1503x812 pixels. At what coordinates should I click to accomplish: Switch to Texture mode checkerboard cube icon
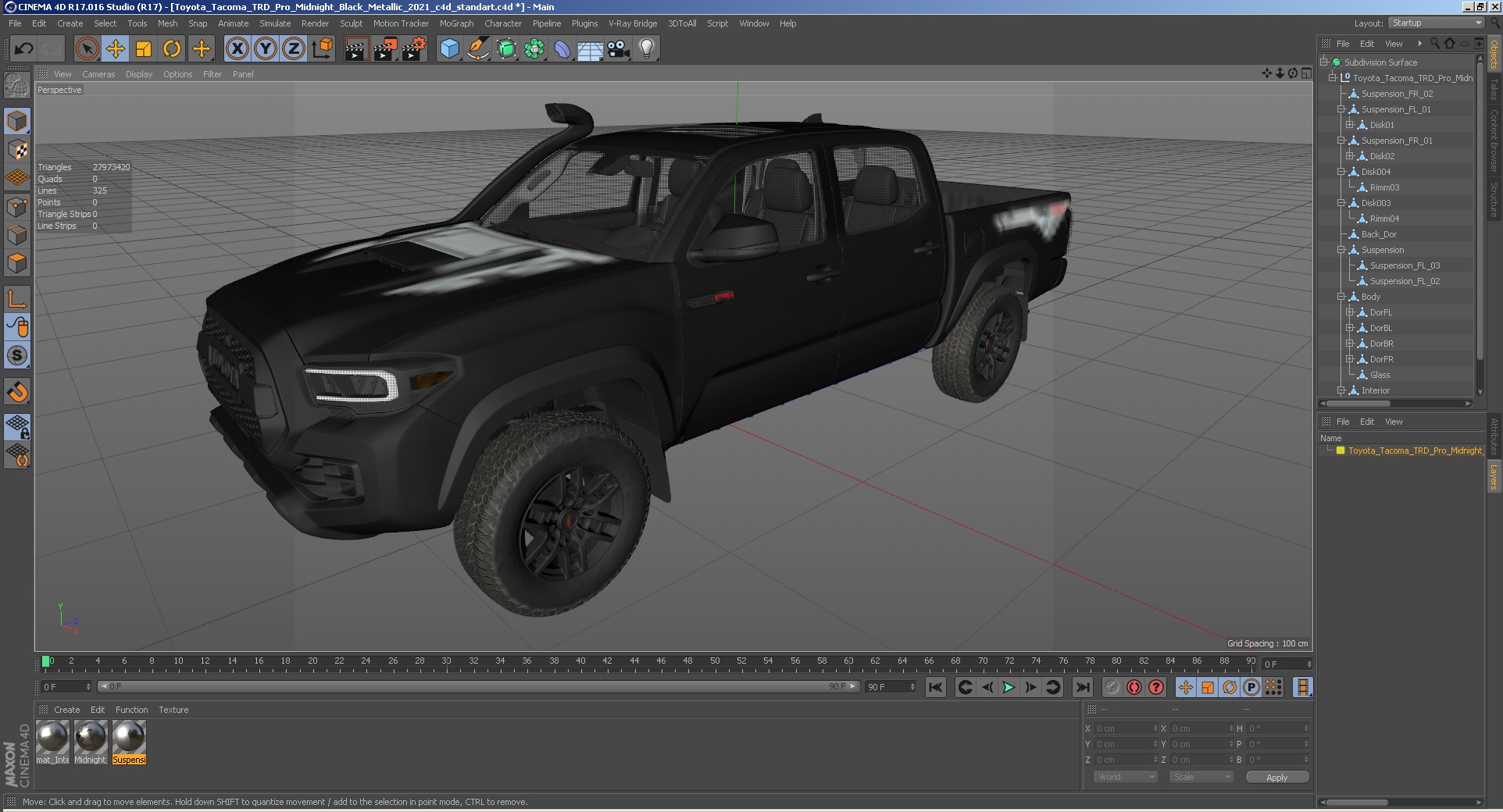[17, 149]
